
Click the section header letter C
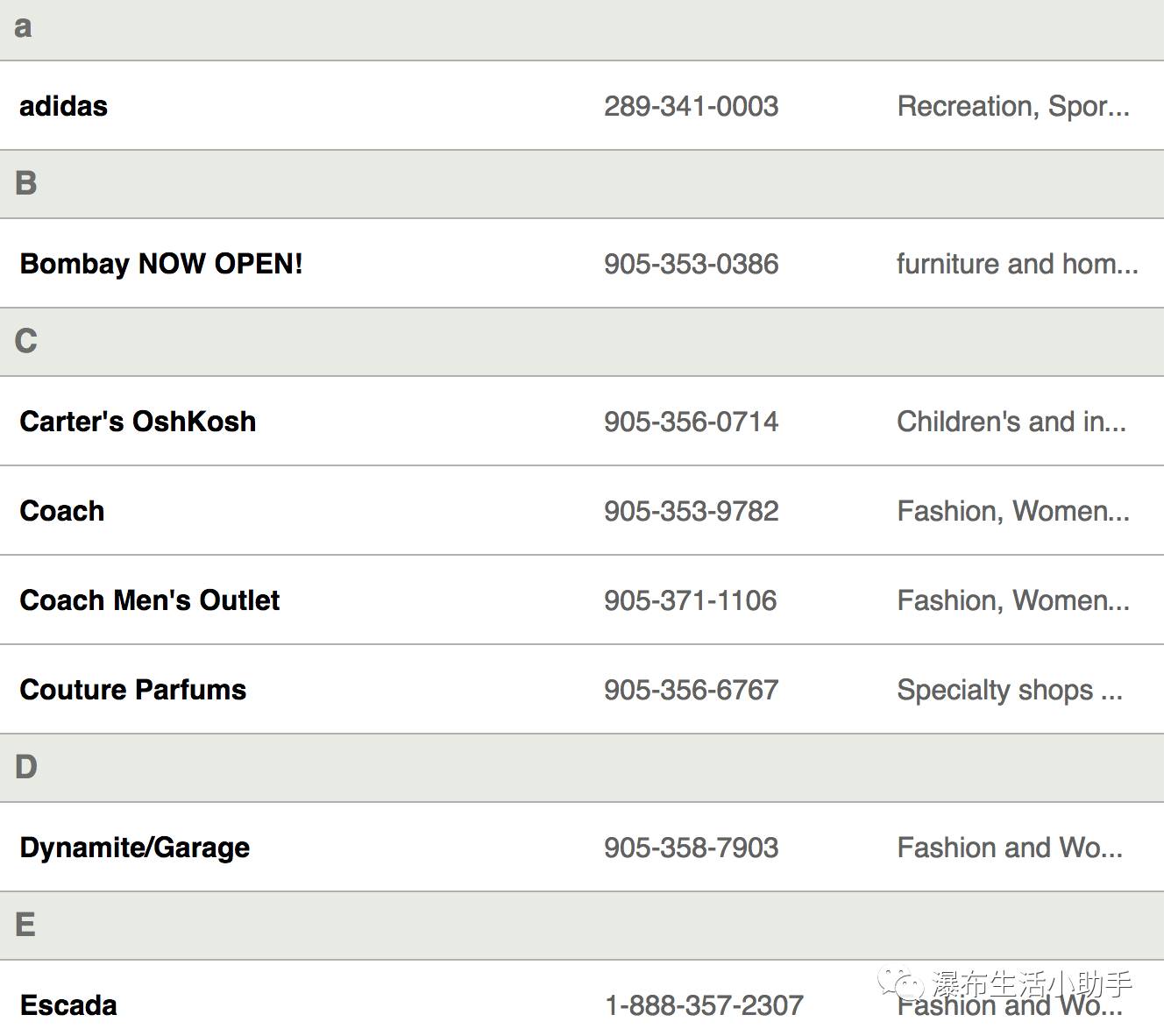tap(26, 341)
